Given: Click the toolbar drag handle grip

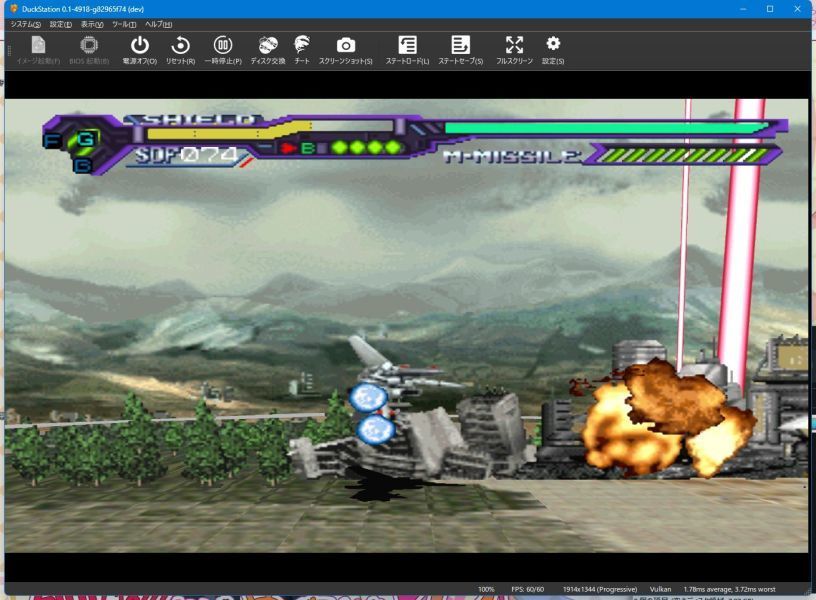Looking at the screenshot, I should point(8,50).
